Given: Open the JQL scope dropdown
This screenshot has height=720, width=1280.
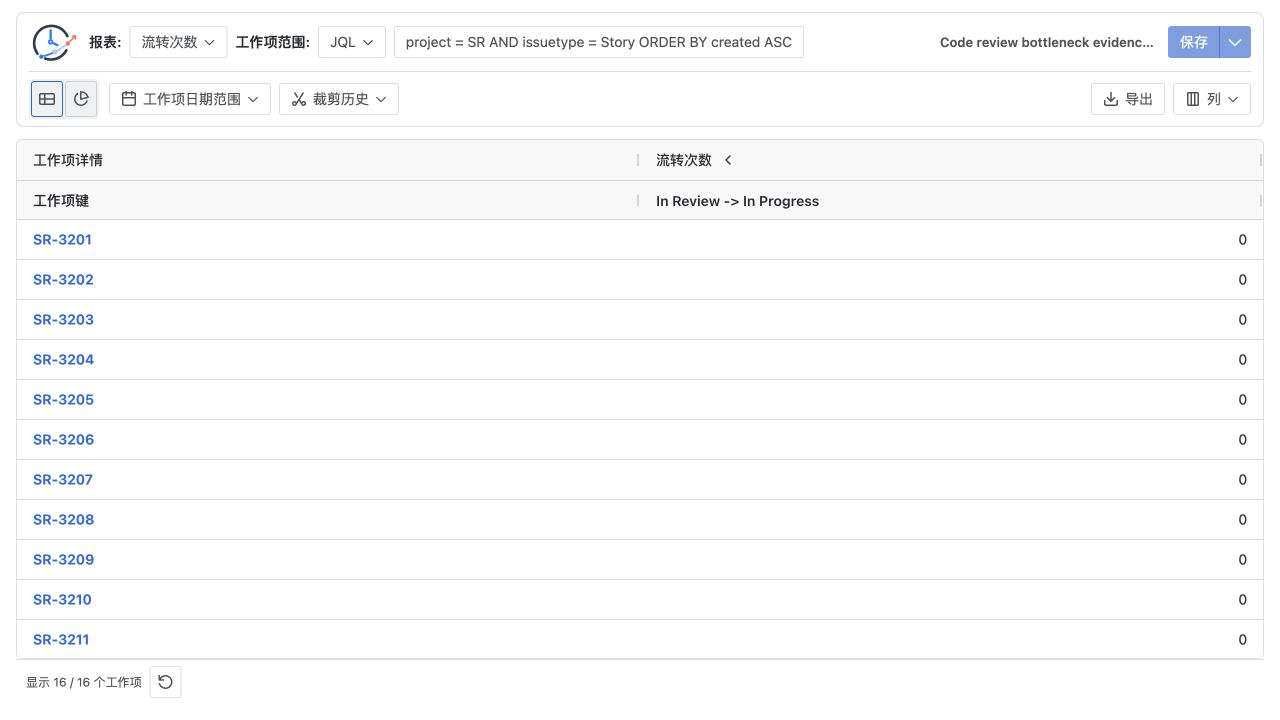Looking at the screenshot, I should (x=352, y=42).
